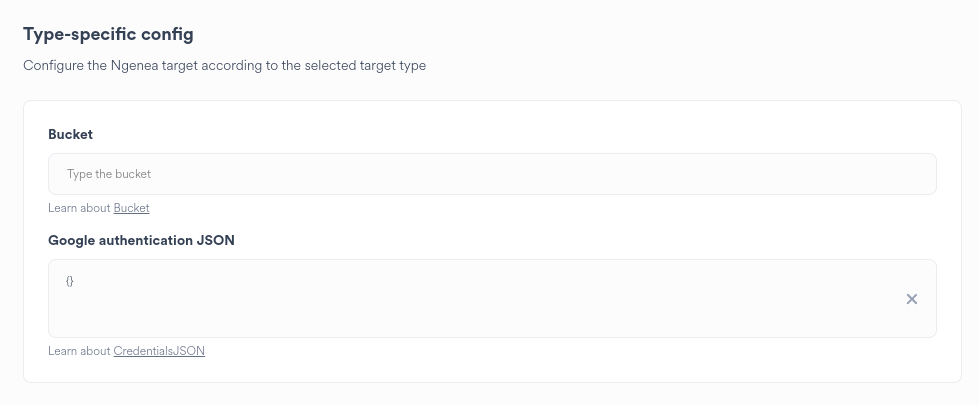Click "Learn about" text before Bucket link
This screenshot has height=406, width=979.
coord(79,208)
